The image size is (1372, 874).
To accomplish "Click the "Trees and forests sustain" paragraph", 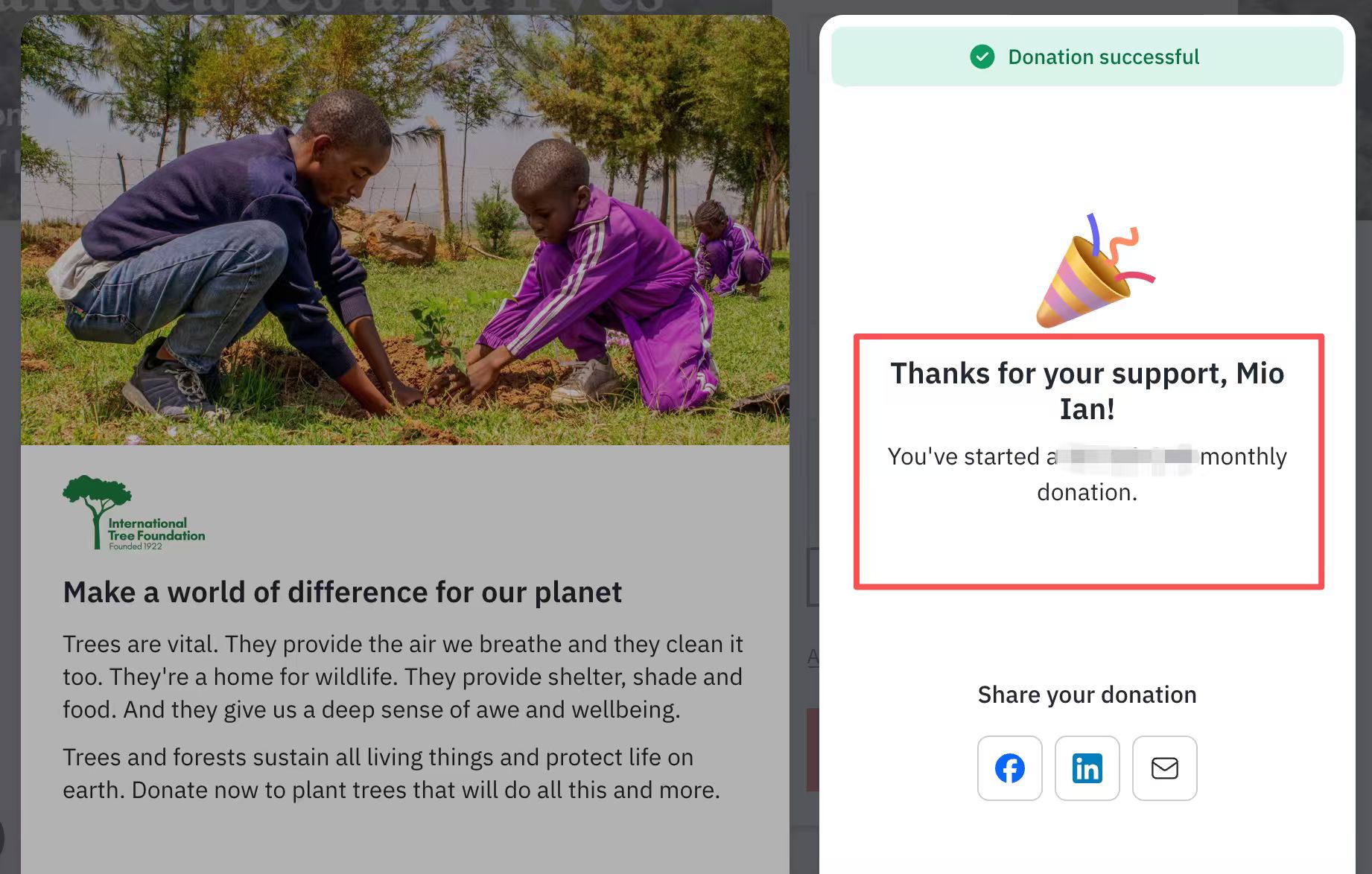I will click(x=391, y=773).
